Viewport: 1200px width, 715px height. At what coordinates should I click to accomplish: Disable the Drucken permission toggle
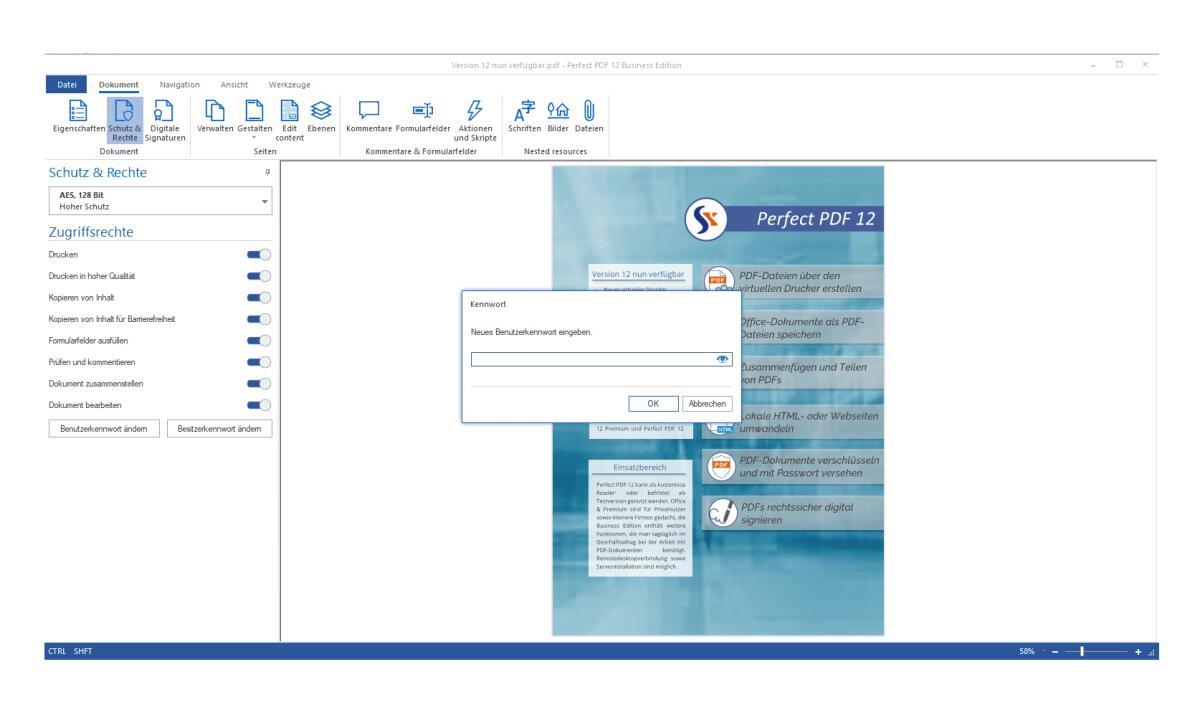(258, 255)
